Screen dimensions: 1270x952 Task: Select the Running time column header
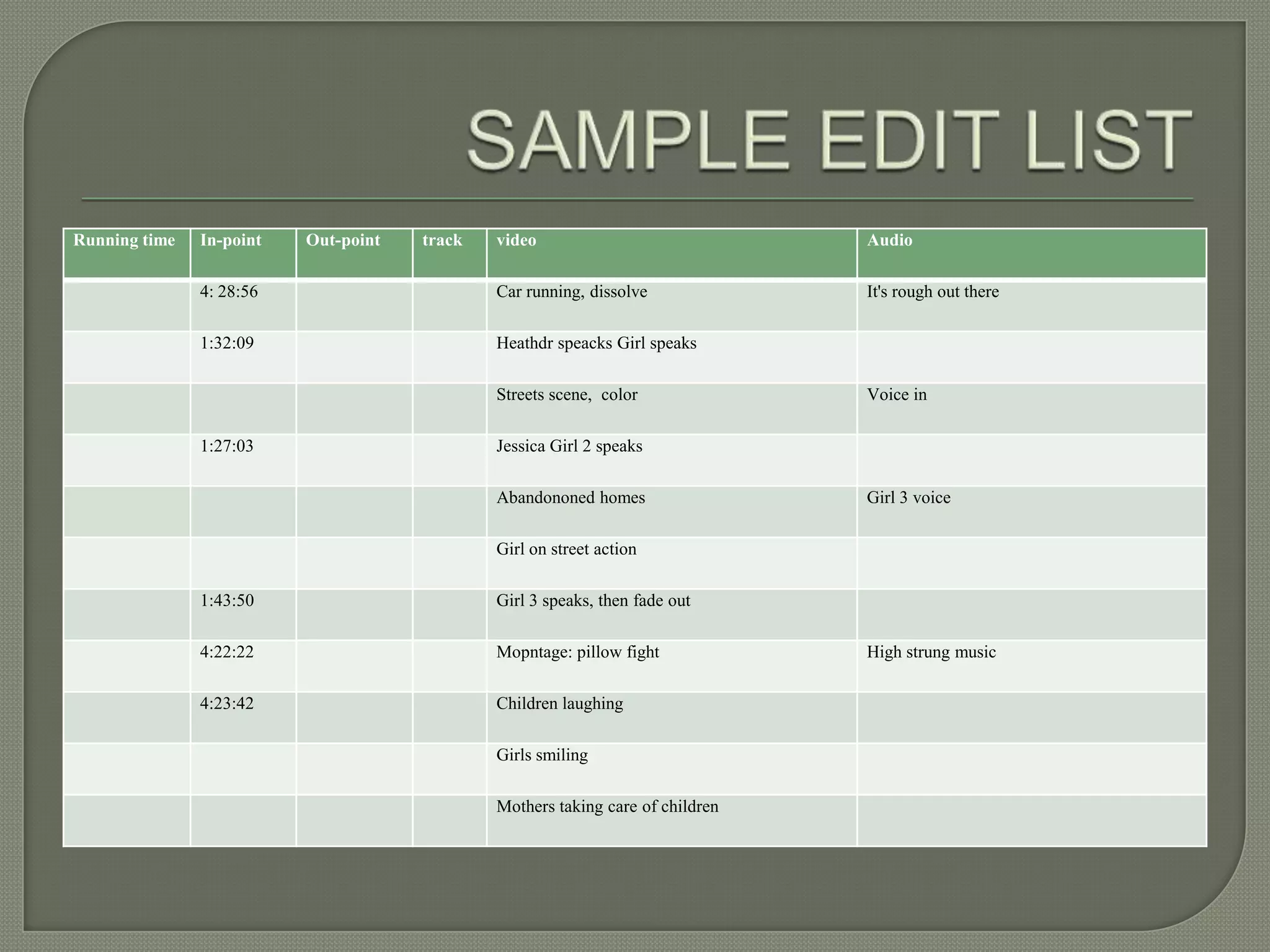pyautogui.click(x=127, y=253)
